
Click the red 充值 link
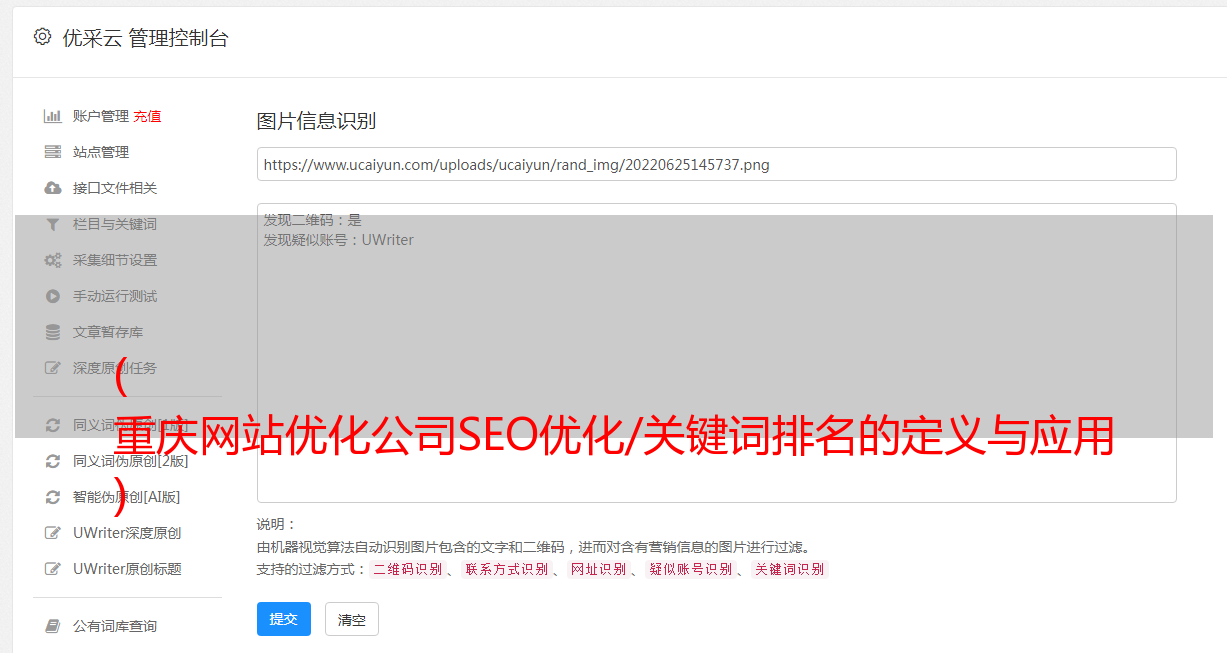click(x=147, y=116)
